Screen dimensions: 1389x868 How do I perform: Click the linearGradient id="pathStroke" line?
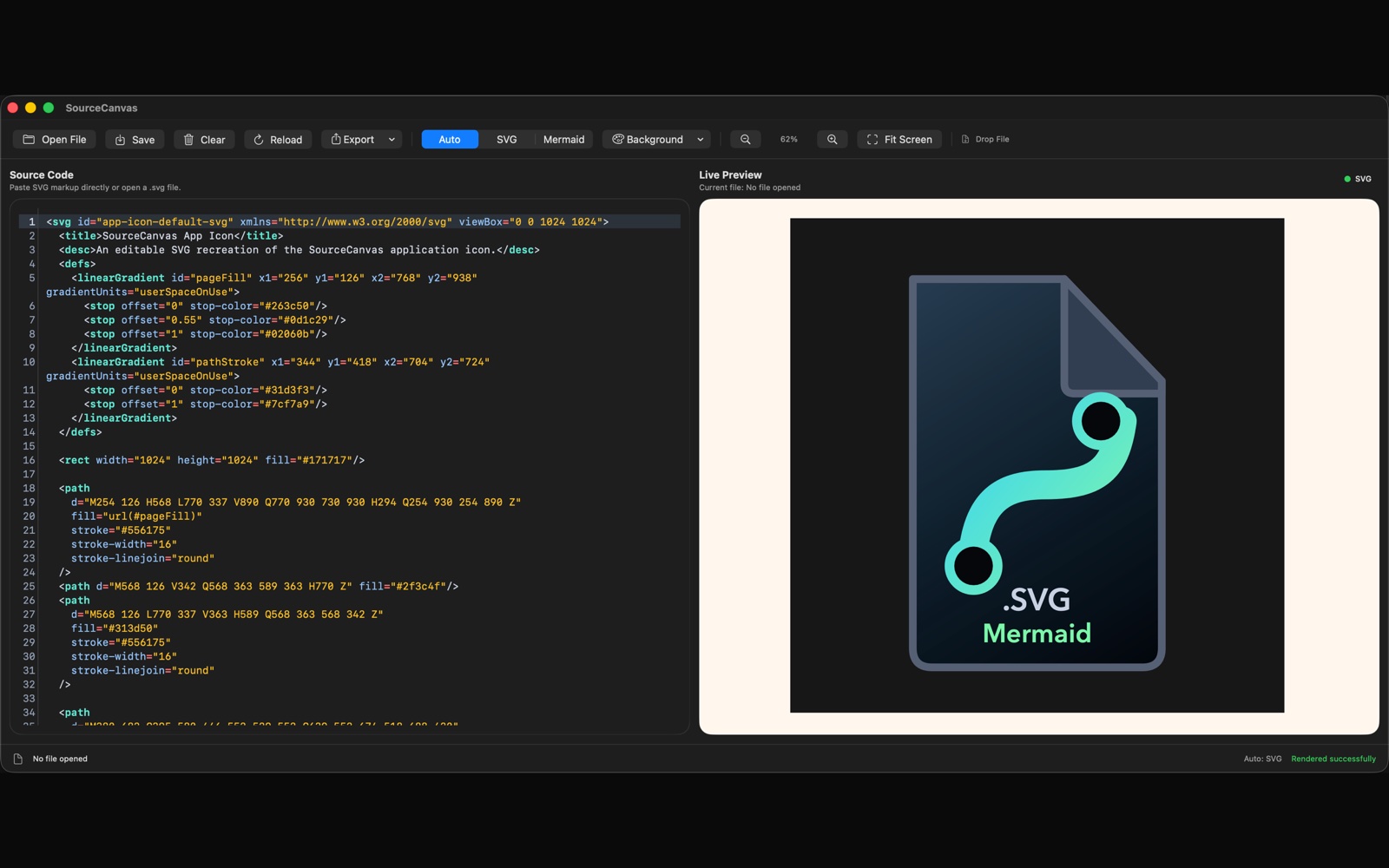pos(280,362)
